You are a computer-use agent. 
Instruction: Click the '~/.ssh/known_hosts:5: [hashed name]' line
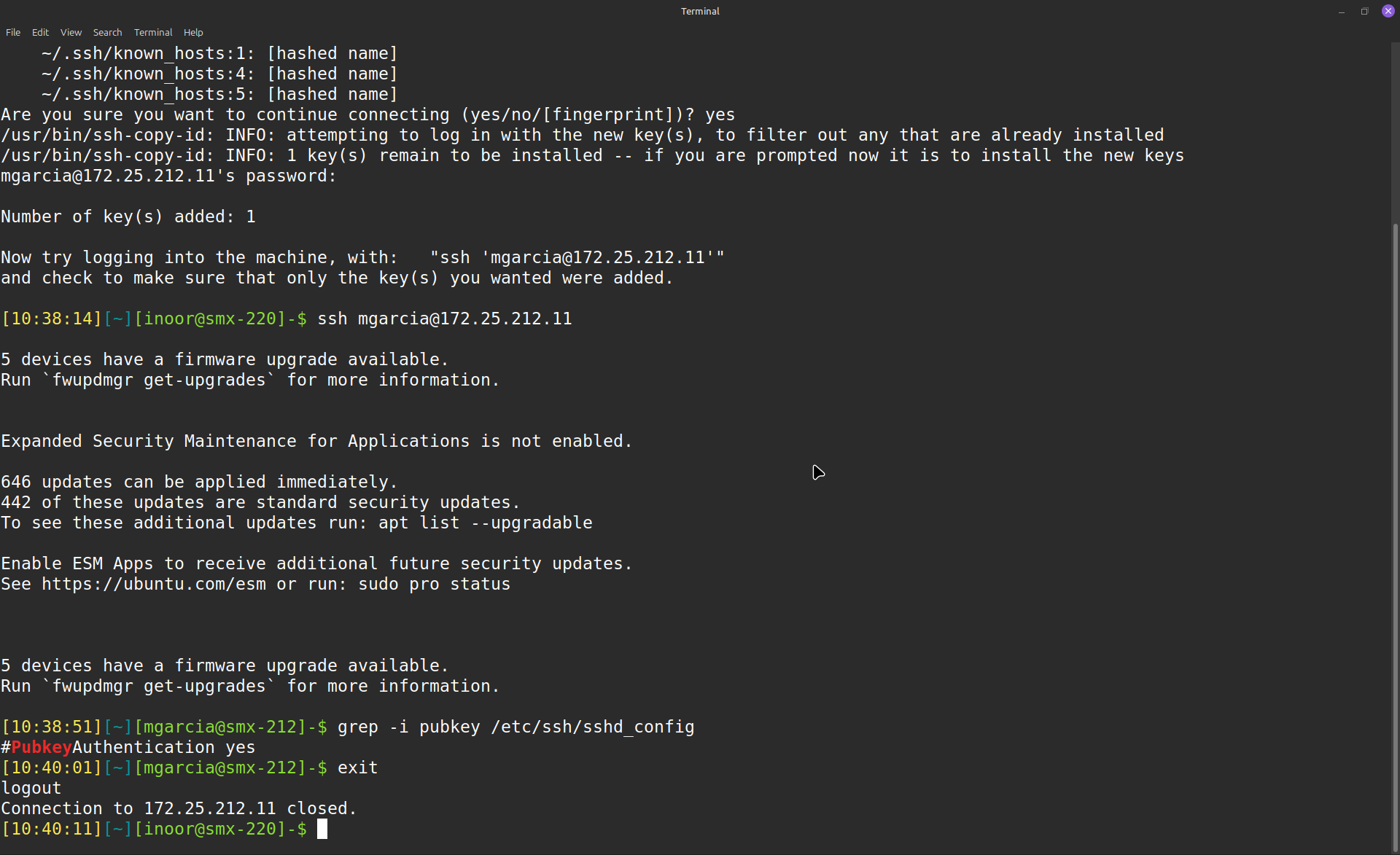point(219,94)
